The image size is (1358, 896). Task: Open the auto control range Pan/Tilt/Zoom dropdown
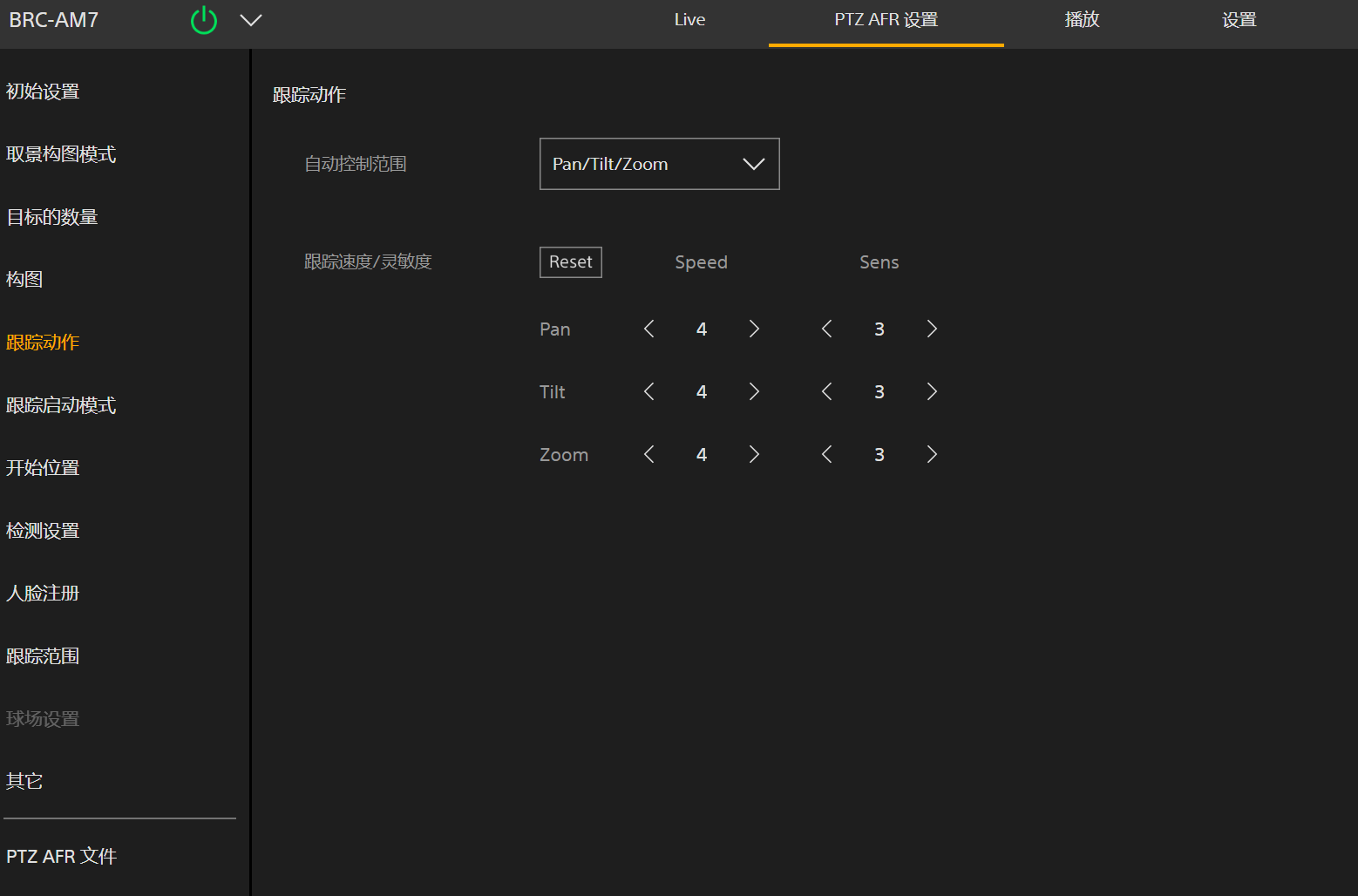(659, 164)
